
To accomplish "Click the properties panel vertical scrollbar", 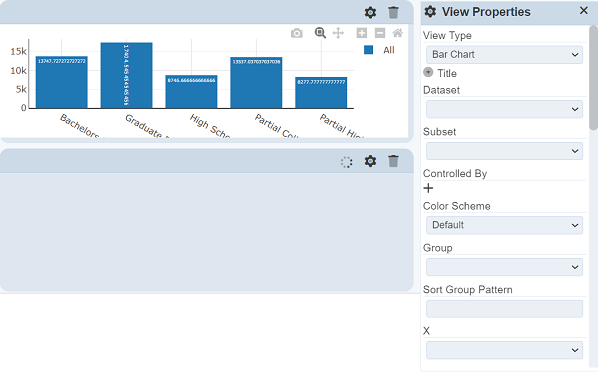I will [593, 78].
